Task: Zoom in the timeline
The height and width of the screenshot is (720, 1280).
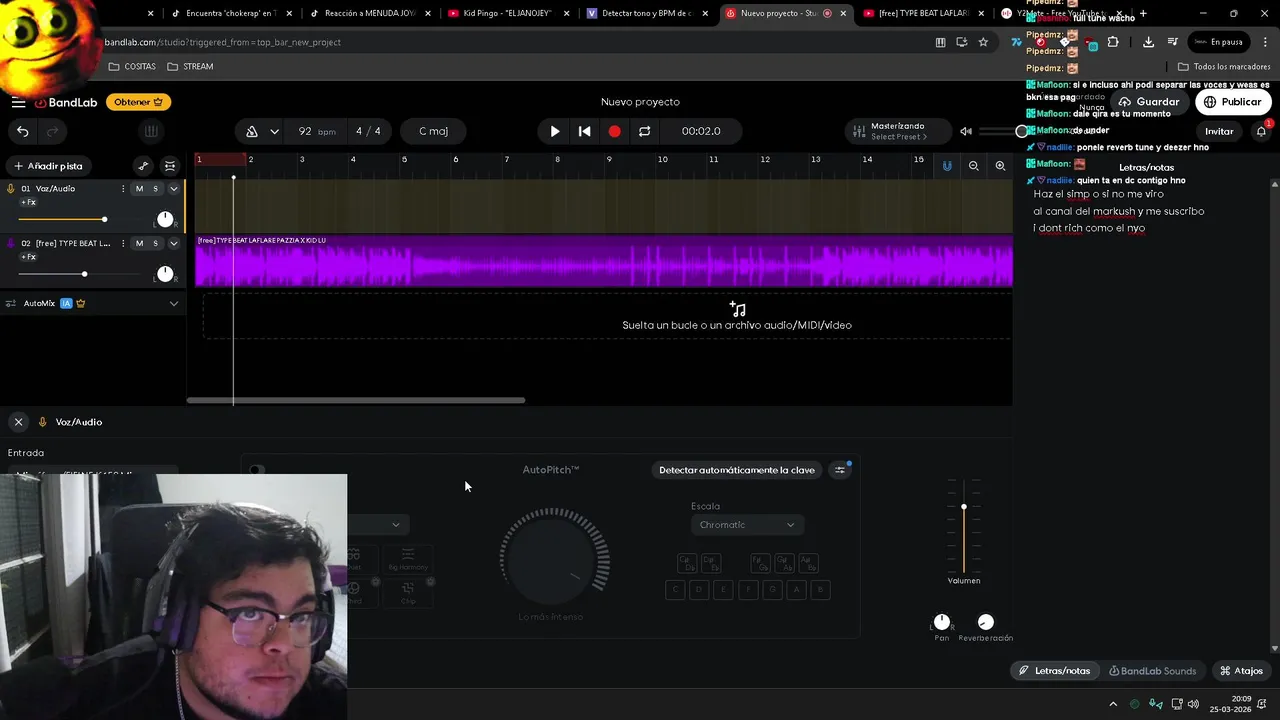Action: click(x=1000, y=166)
